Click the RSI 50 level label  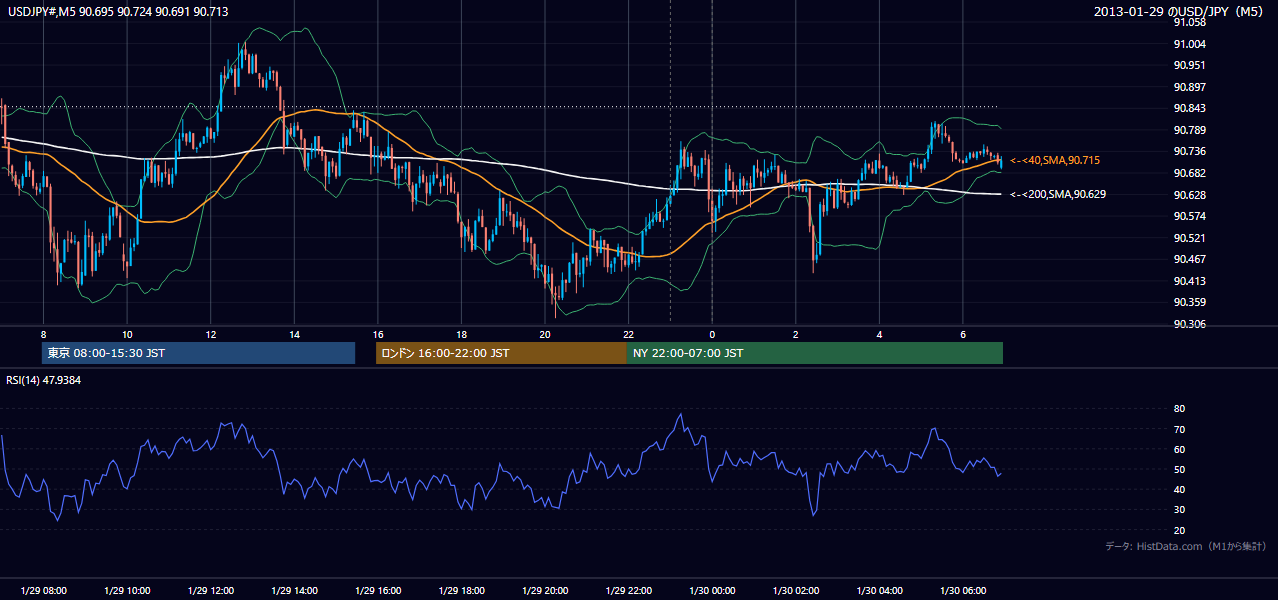point(1179,469)
